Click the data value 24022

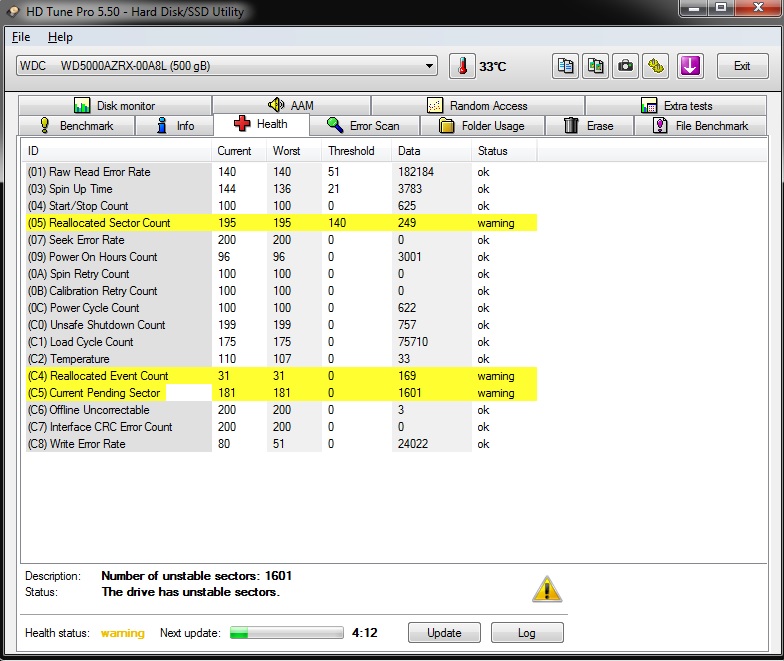[x=413, y=444]
